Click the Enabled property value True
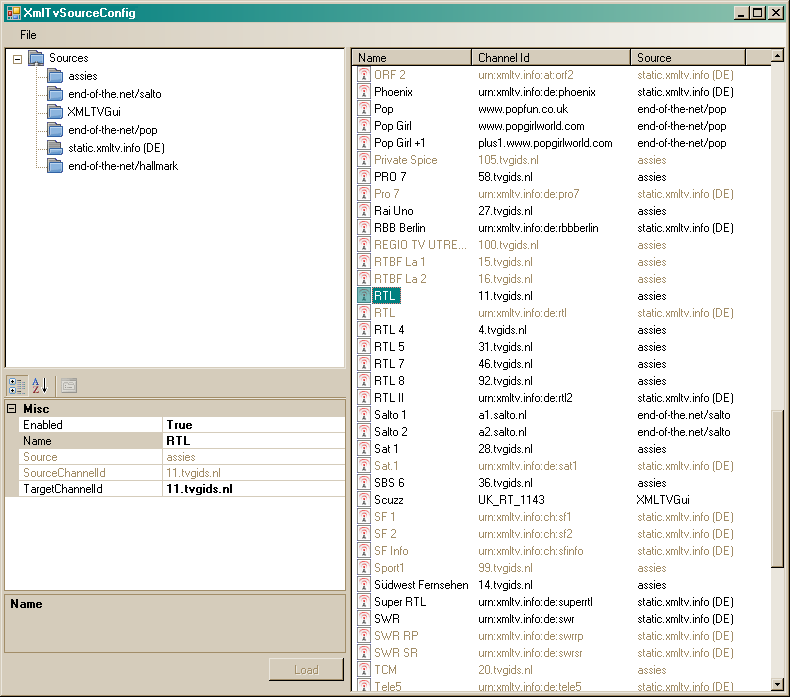The height and width of the screenshot is (697, 790). [x=253, y=425]
